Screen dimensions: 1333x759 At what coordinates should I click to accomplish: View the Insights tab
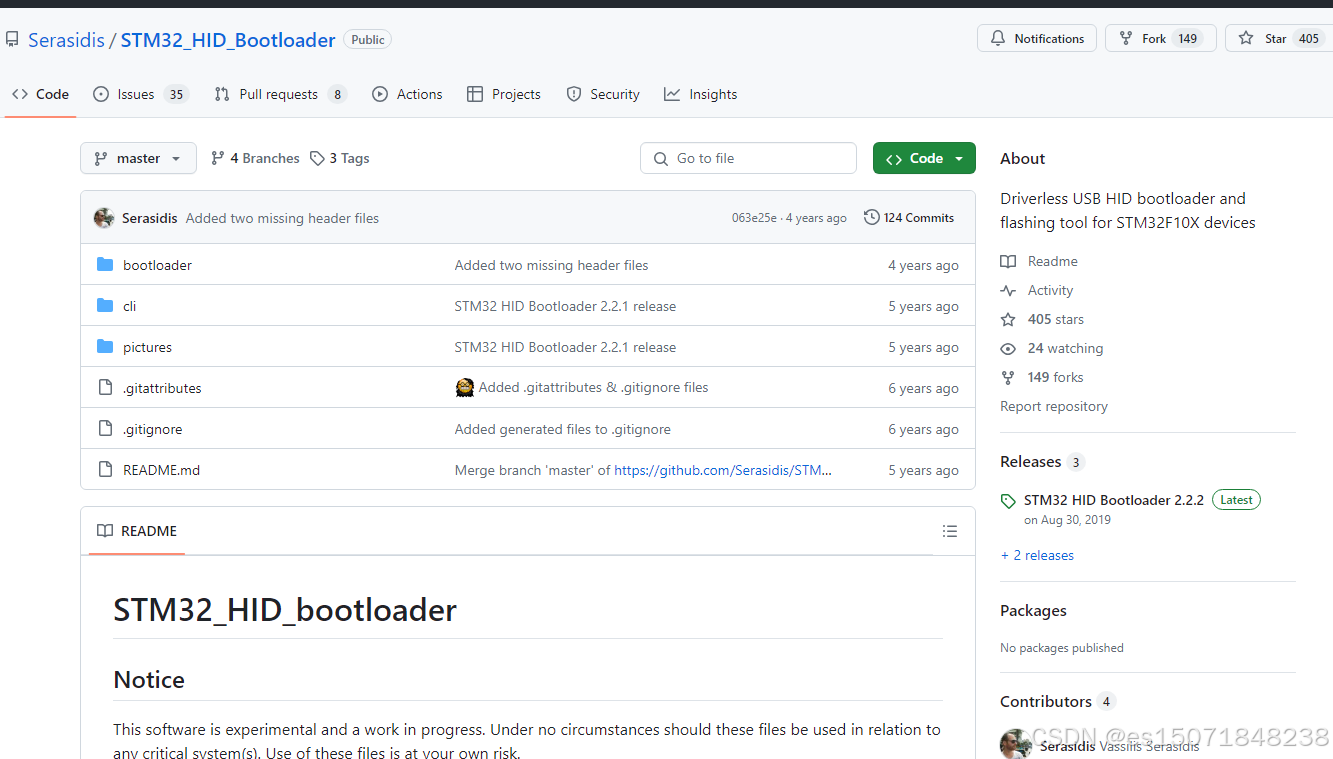[x=701, y=94]
